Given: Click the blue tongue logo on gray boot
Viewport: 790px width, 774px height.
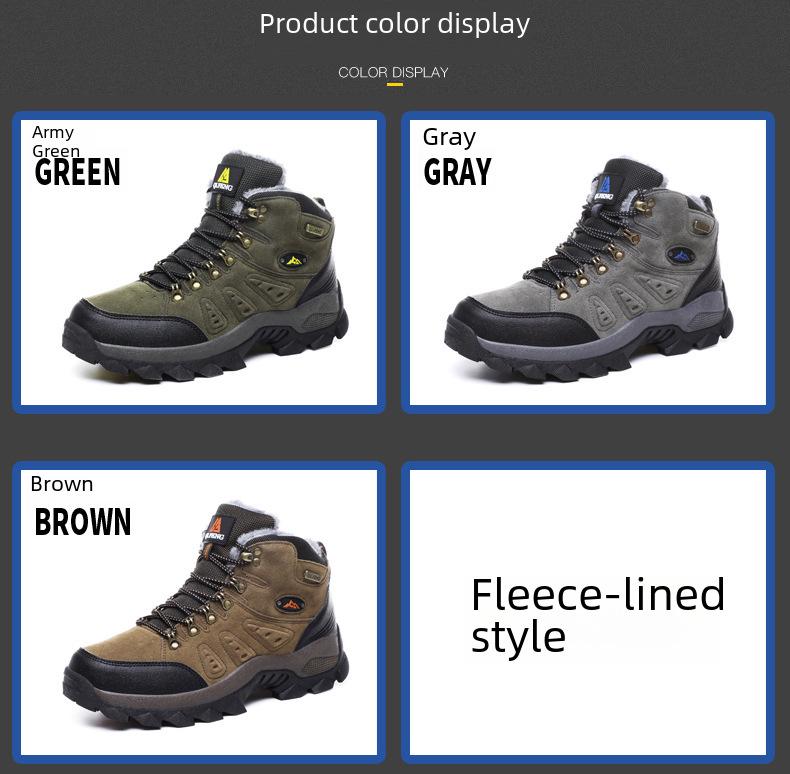Looking at the screenshot, I should 604,185.
